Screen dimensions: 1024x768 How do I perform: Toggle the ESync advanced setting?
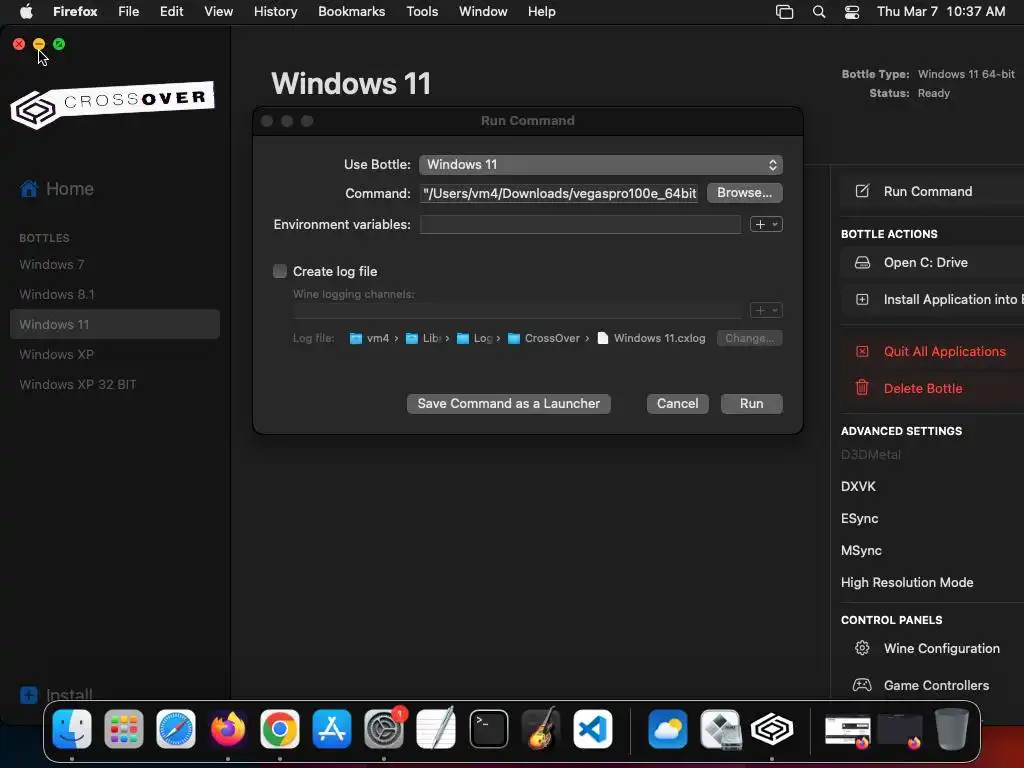pos(859,519)
